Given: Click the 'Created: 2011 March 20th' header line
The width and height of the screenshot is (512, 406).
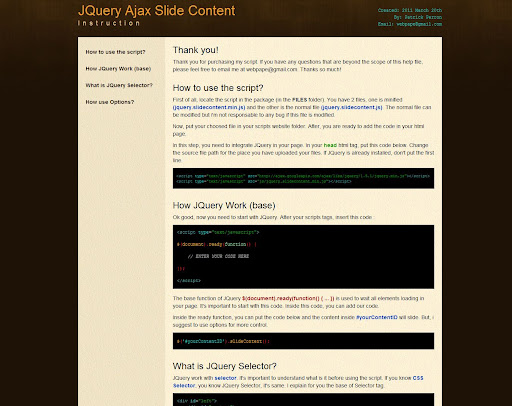Looking at the screenshot, I should tap(410, 10).
